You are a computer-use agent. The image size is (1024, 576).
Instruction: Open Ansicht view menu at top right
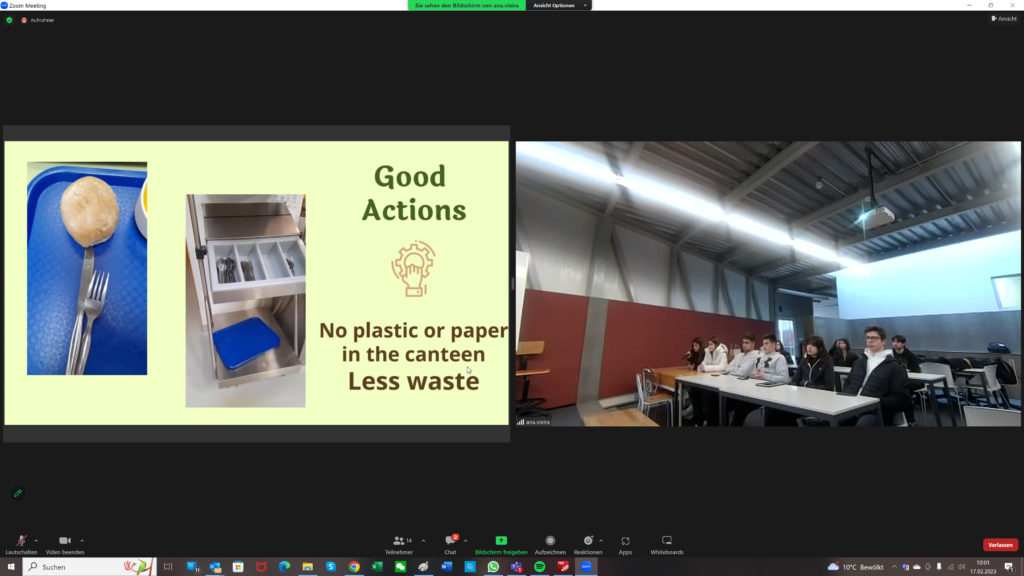(x=1003, y=19)
